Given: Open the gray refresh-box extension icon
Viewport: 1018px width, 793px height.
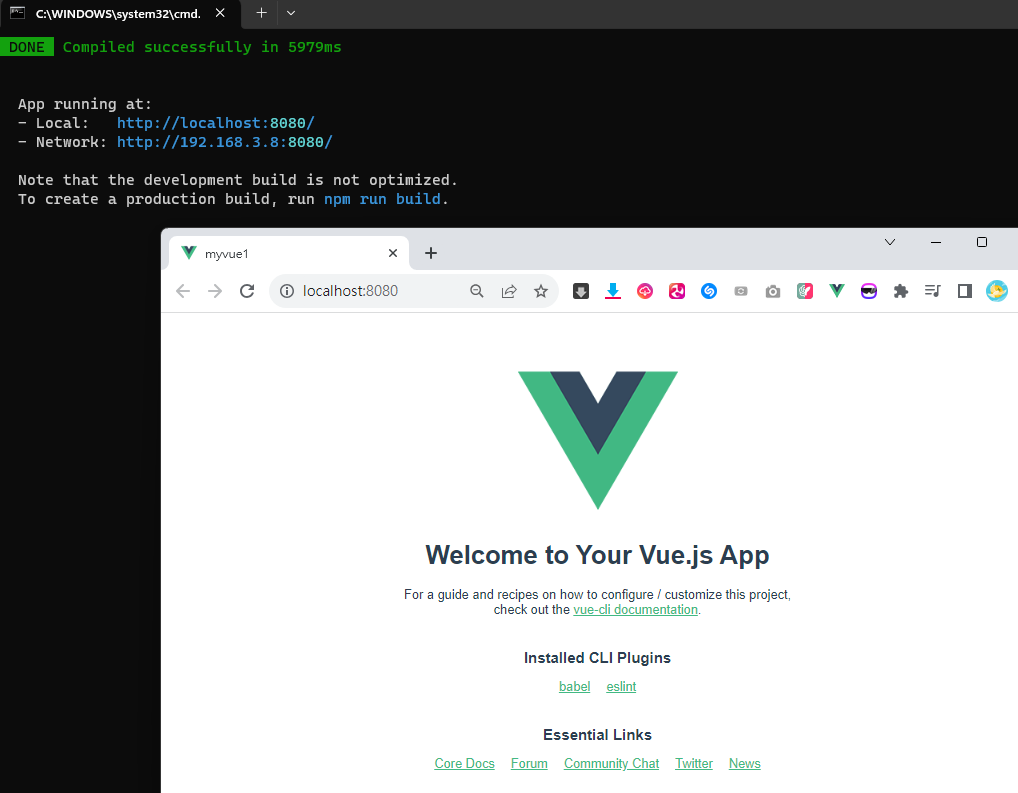Looking at the screenshot, I should (741, 291).
